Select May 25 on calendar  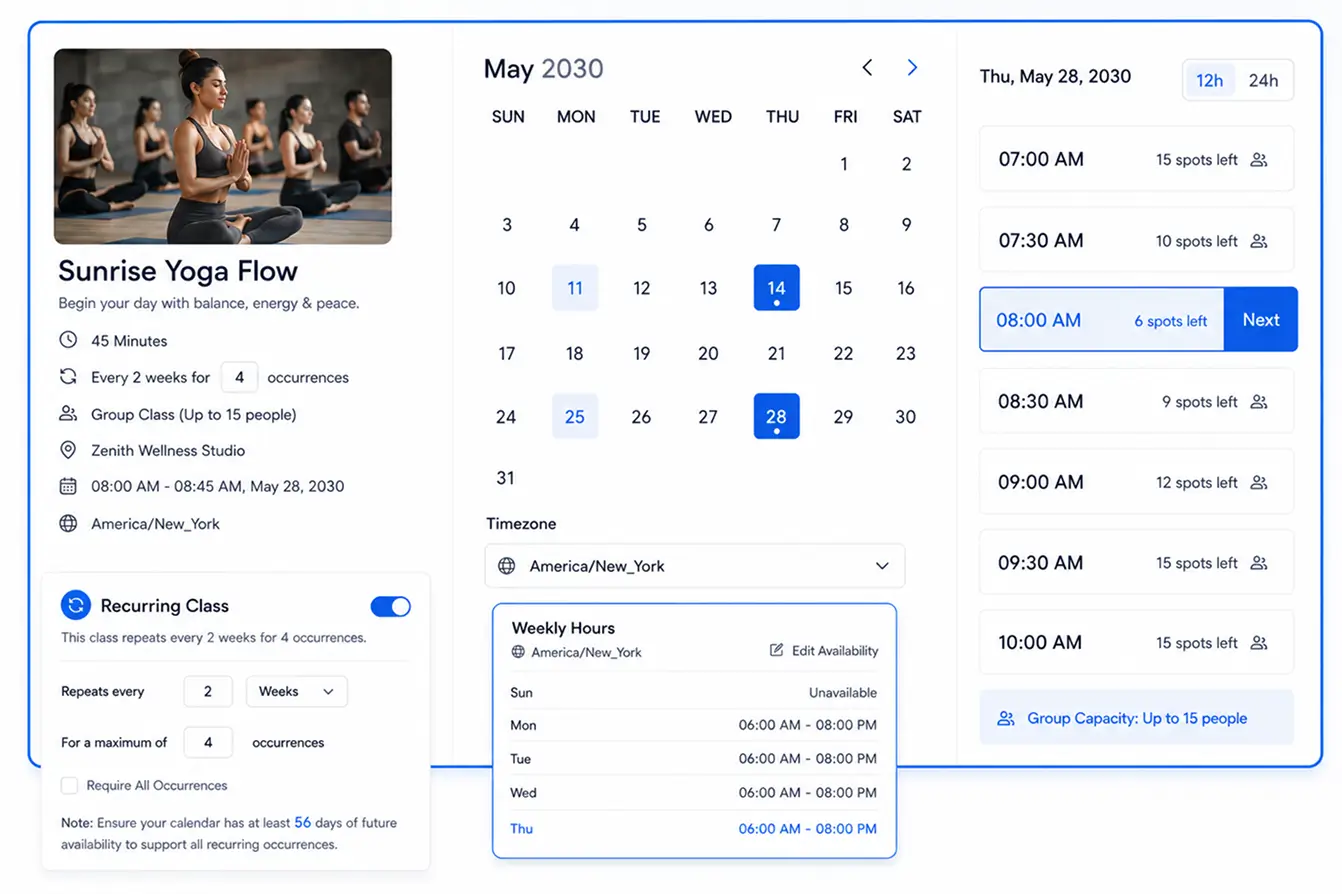click(x=575, y=417)
